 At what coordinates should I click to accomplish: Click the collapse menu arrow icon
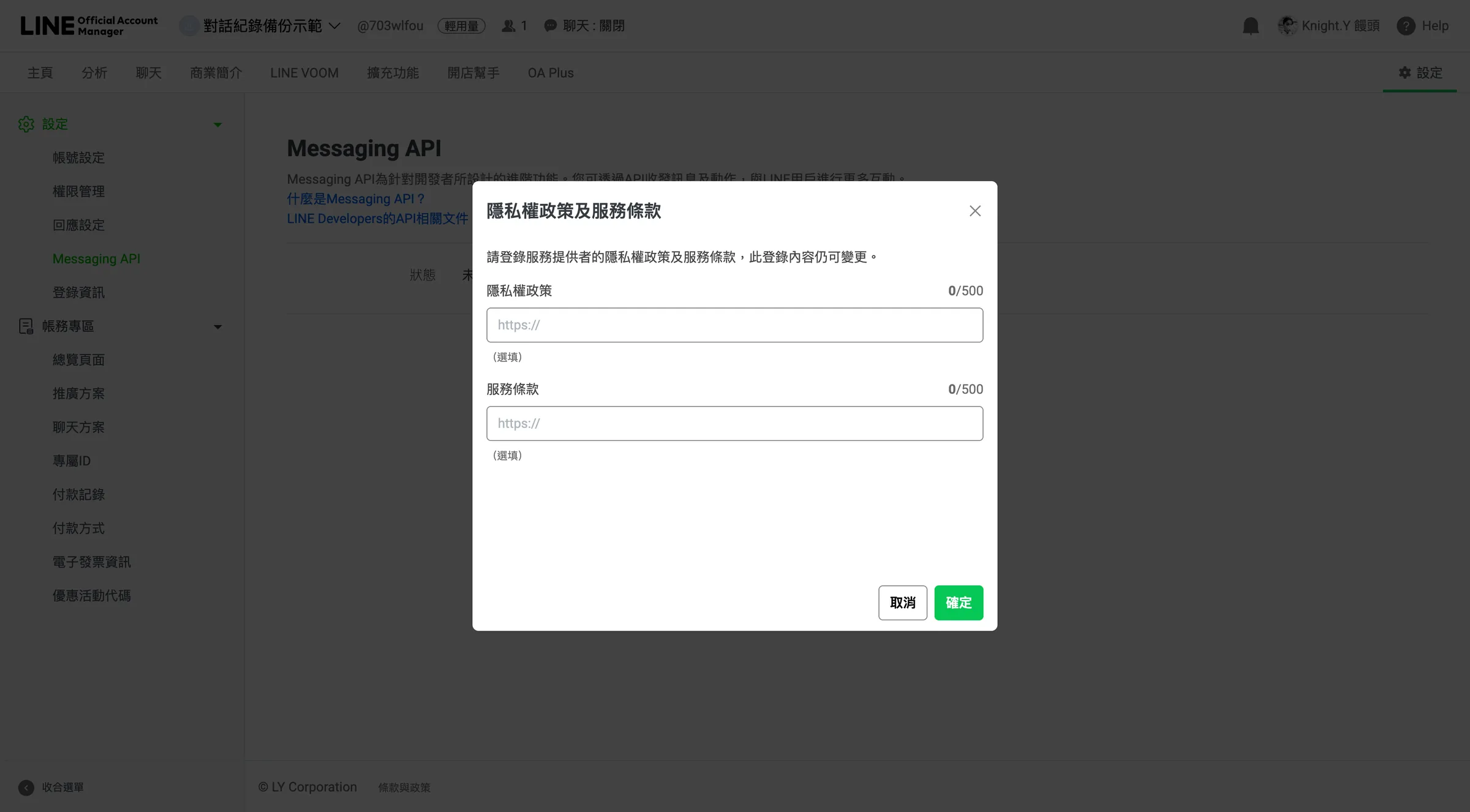pyautogui.click(x=26, y=788)
